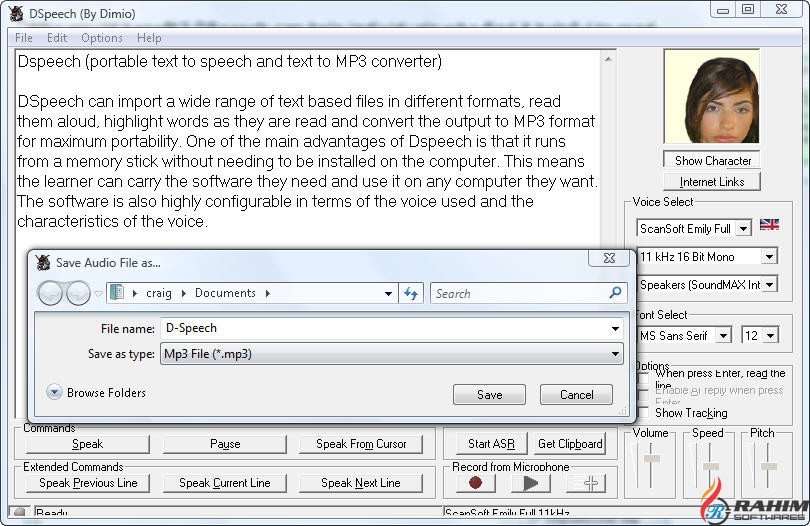Click the Save button
The image size is (810, 526).
(x=489, y=395)
